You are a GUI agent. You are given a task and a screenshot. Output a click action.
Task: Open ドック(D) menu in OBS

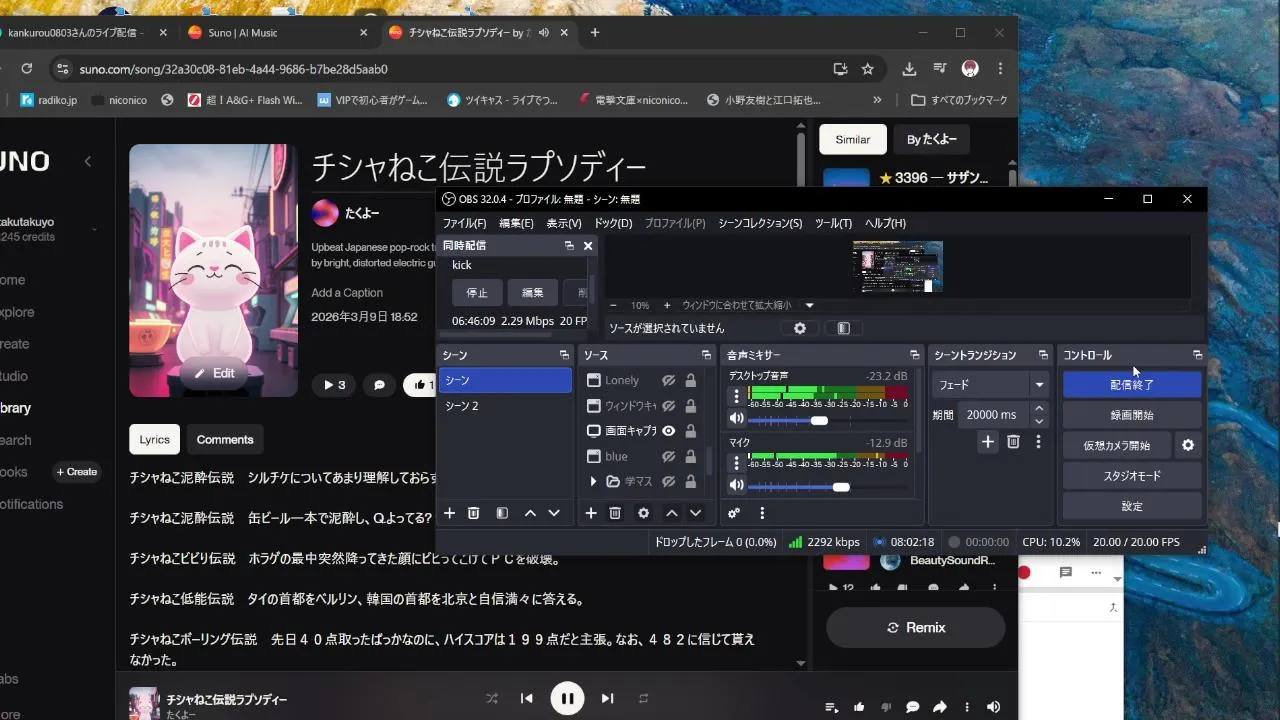coord(613,223)
